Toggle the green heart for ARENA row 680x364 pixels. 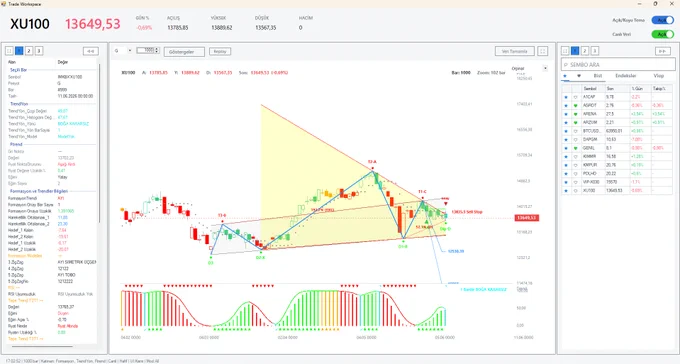click(x=575, y=114)
